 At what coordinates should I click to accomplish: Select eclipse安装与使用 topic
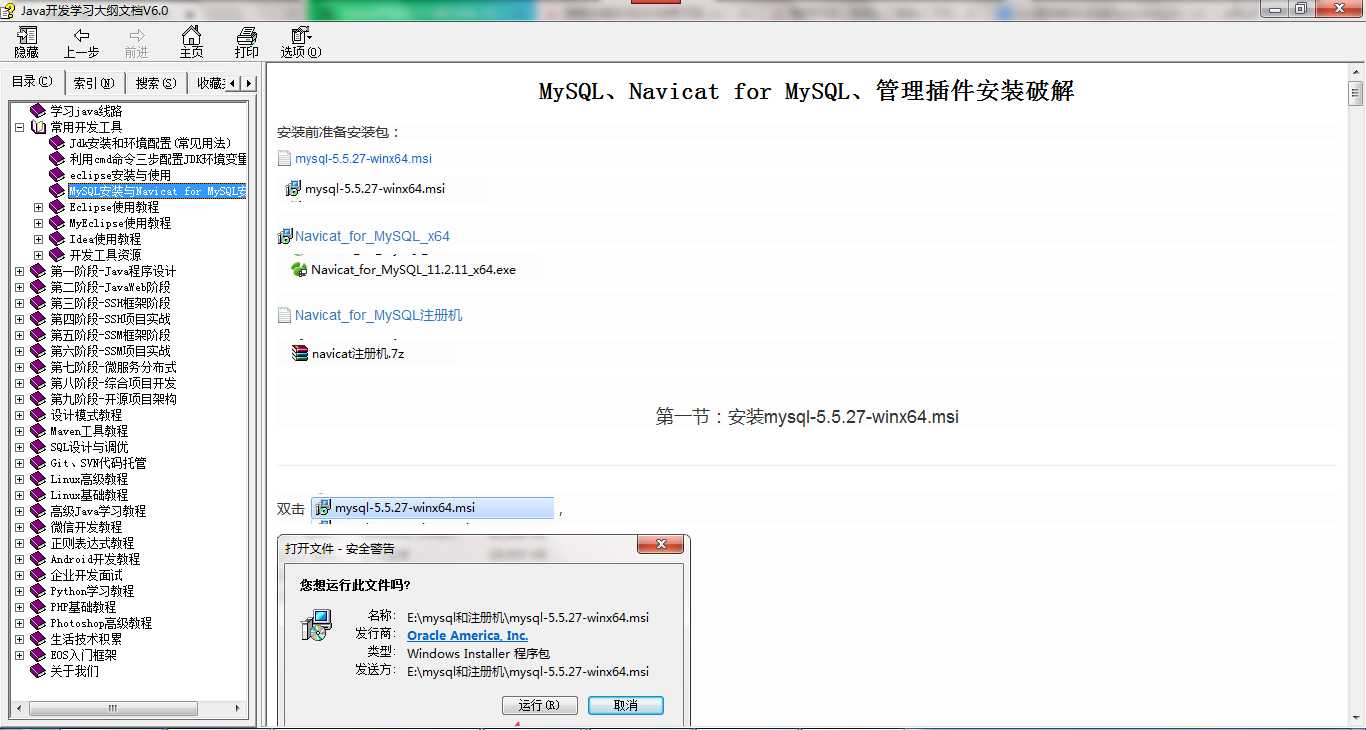pyautogui.click(x=120, y=175)
